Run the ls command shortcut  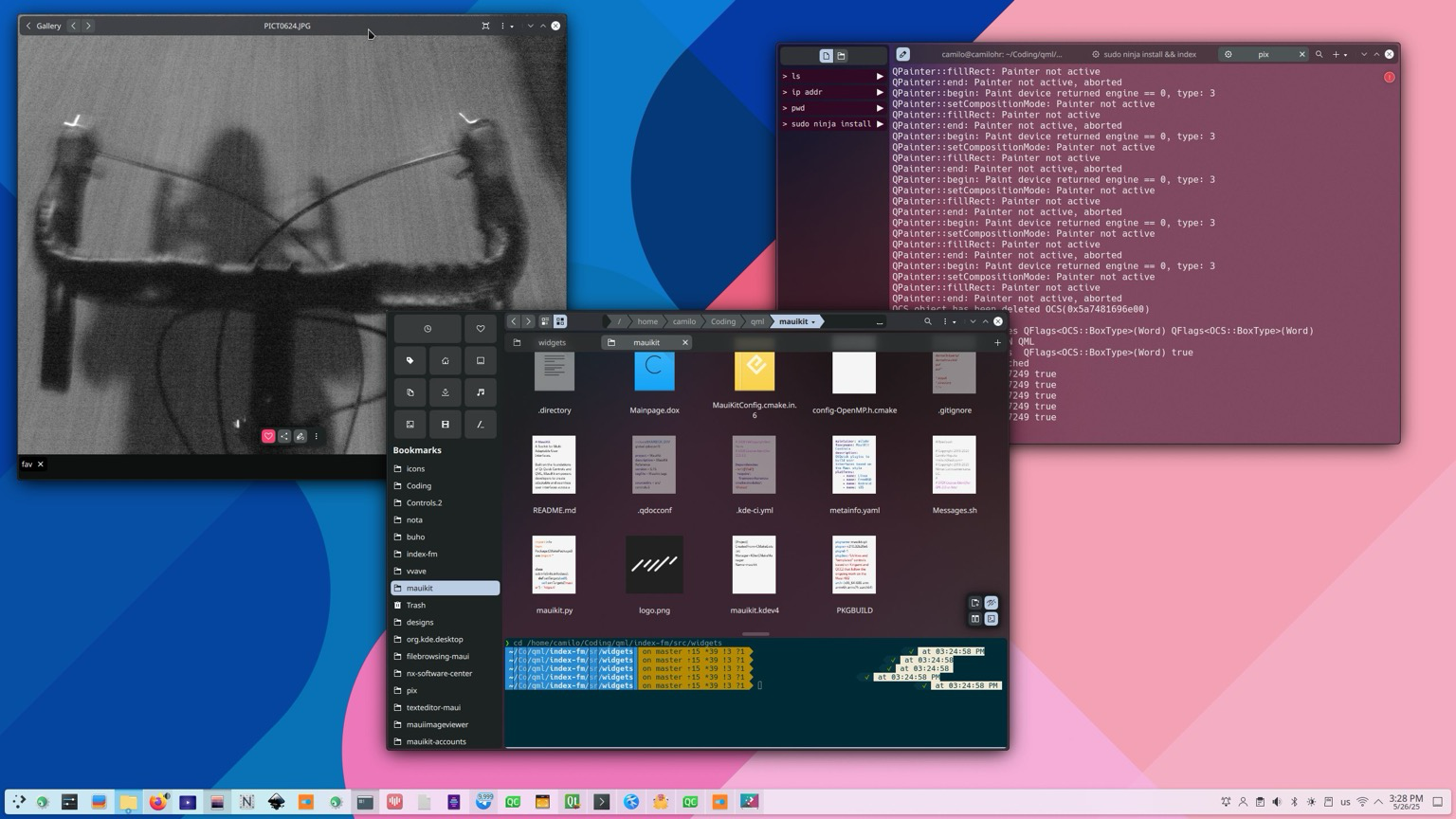[x=833, y=76]
